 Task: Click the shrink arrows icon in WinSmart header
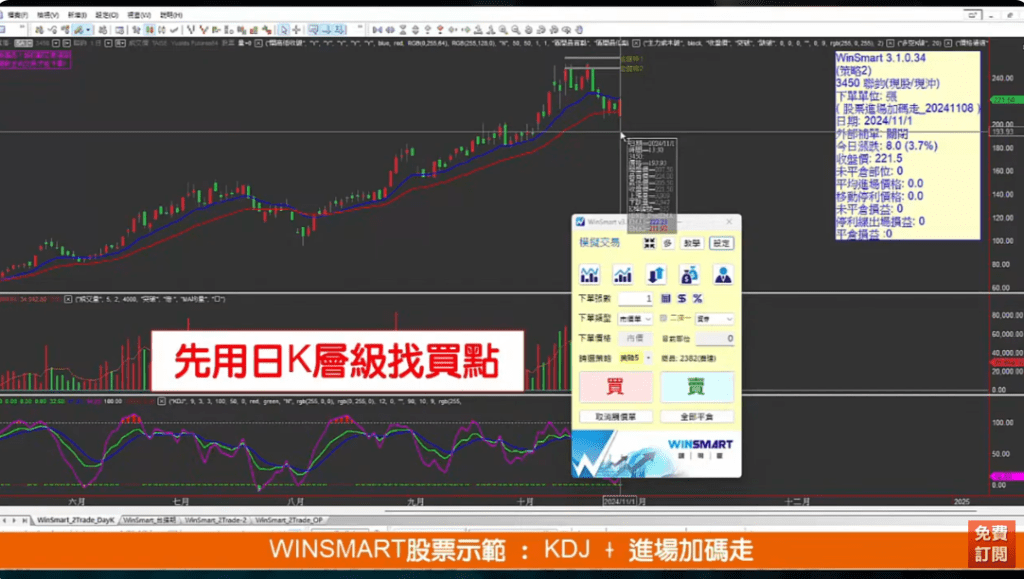(x=649, y=243)
